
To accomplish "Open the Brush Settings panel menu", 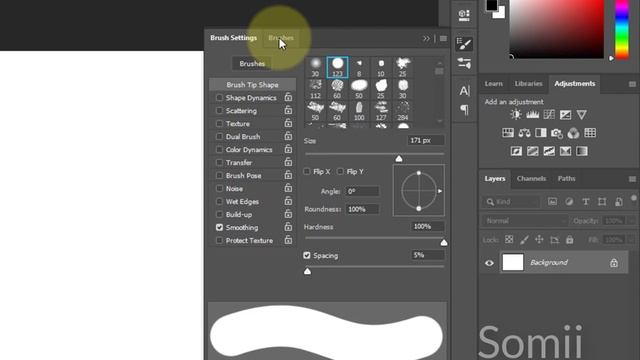I will click(x=443, y=38).
